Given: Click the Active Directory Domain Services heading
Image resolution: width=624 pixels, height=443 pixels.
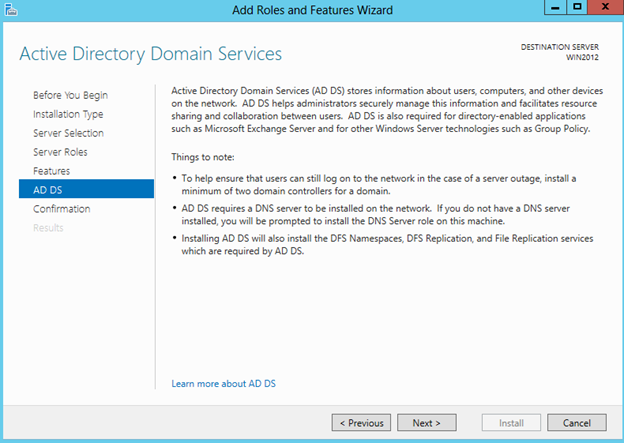Looking at the screenshot, I should (151, 53).
